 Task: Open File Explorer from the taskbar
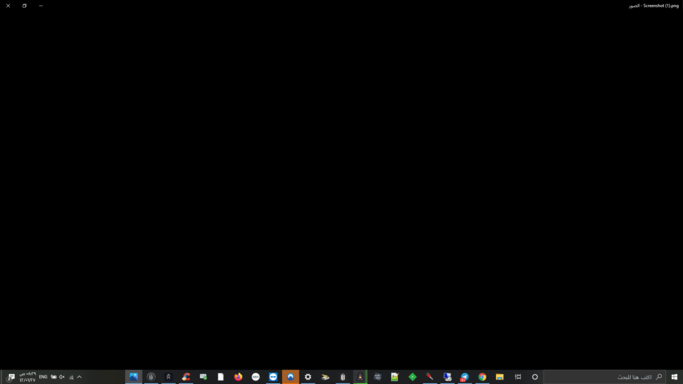point(500,377)
